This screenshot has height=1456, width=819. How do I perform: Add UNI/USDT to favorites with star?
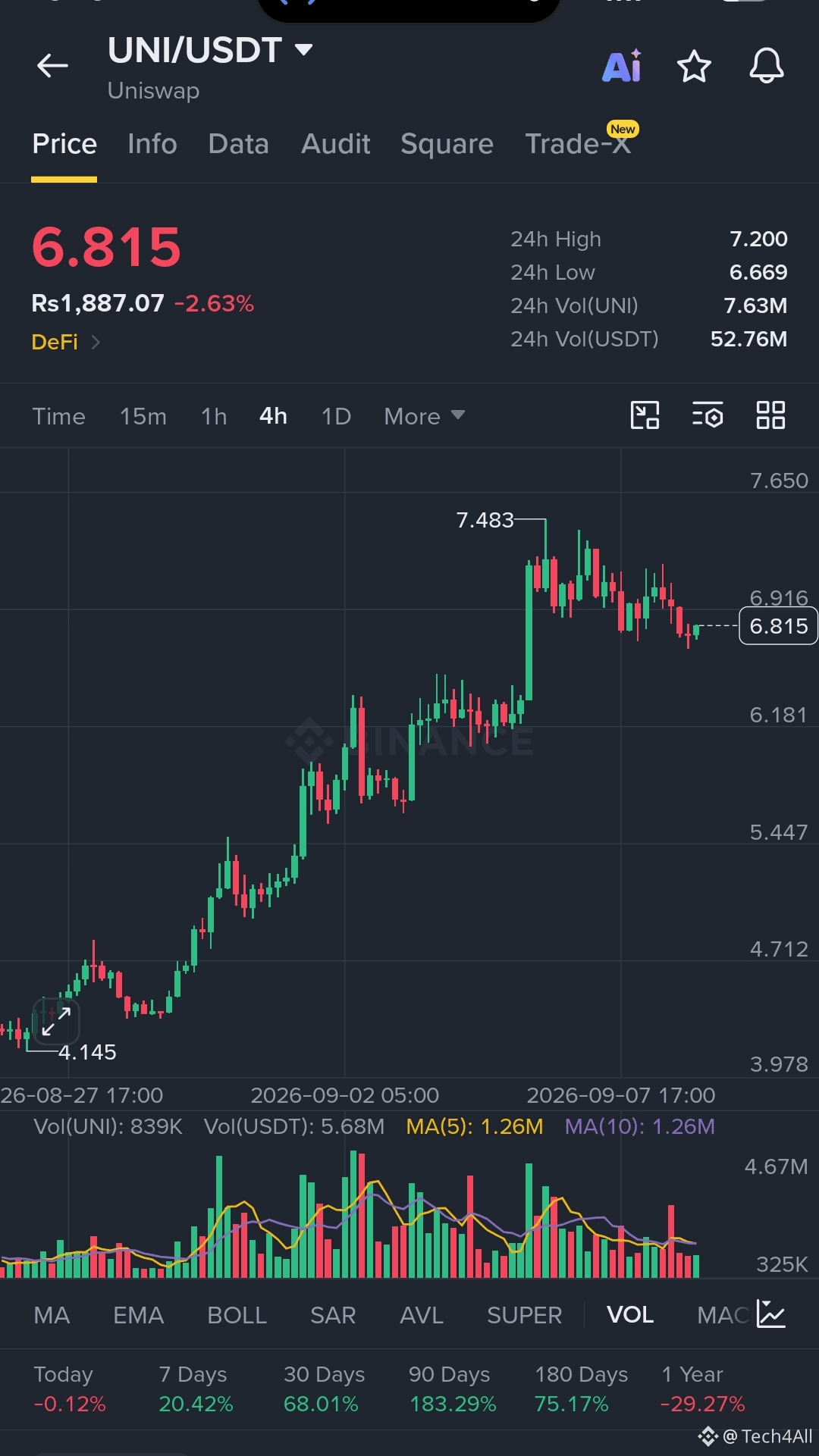click(x=694, y=67)
